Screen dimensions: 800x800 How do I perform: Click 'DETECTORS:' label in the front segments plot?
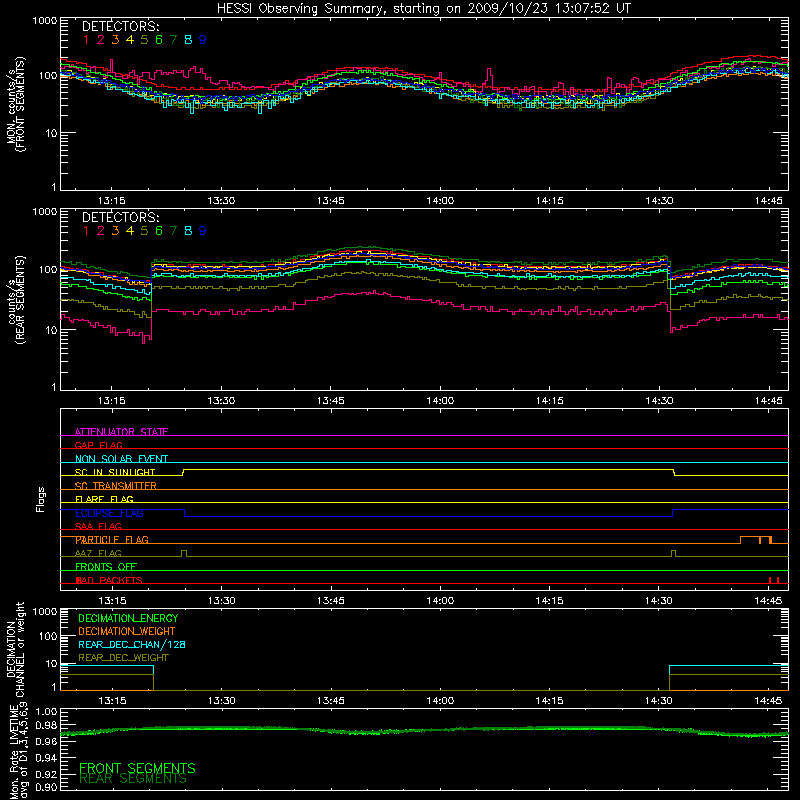click(x=121, y=27)
